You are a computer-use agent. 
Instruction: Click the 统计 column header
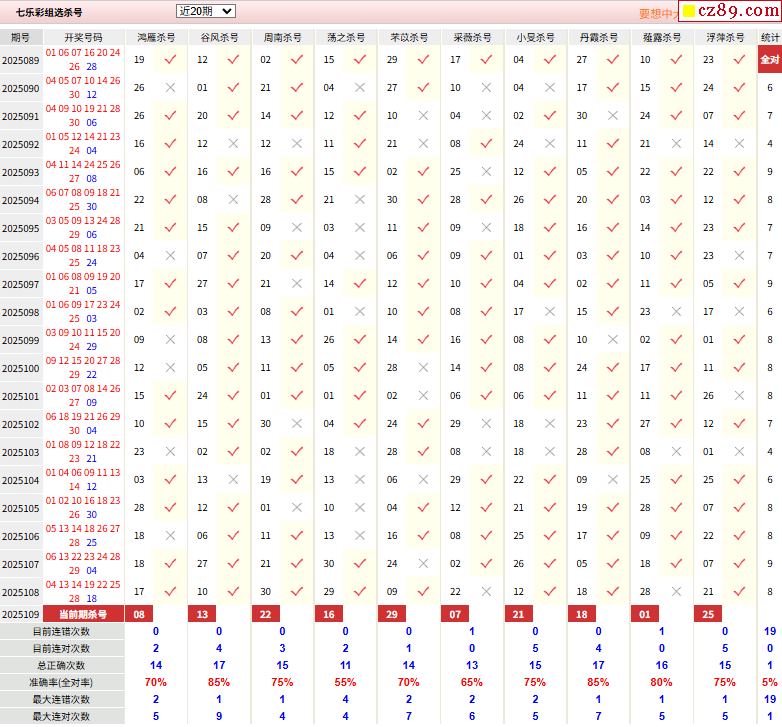point(770,37)
